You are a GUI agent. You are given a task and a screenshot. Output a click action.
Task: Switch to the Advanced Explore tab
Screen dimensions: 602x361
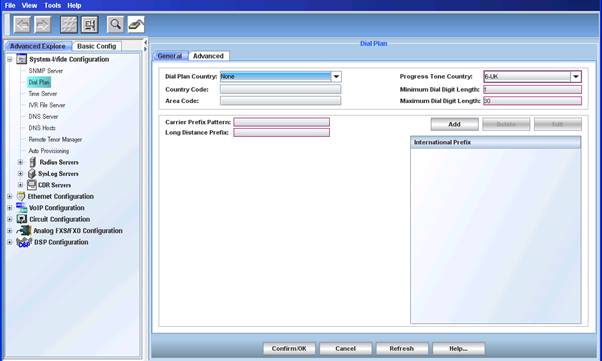tap(38, 46)
